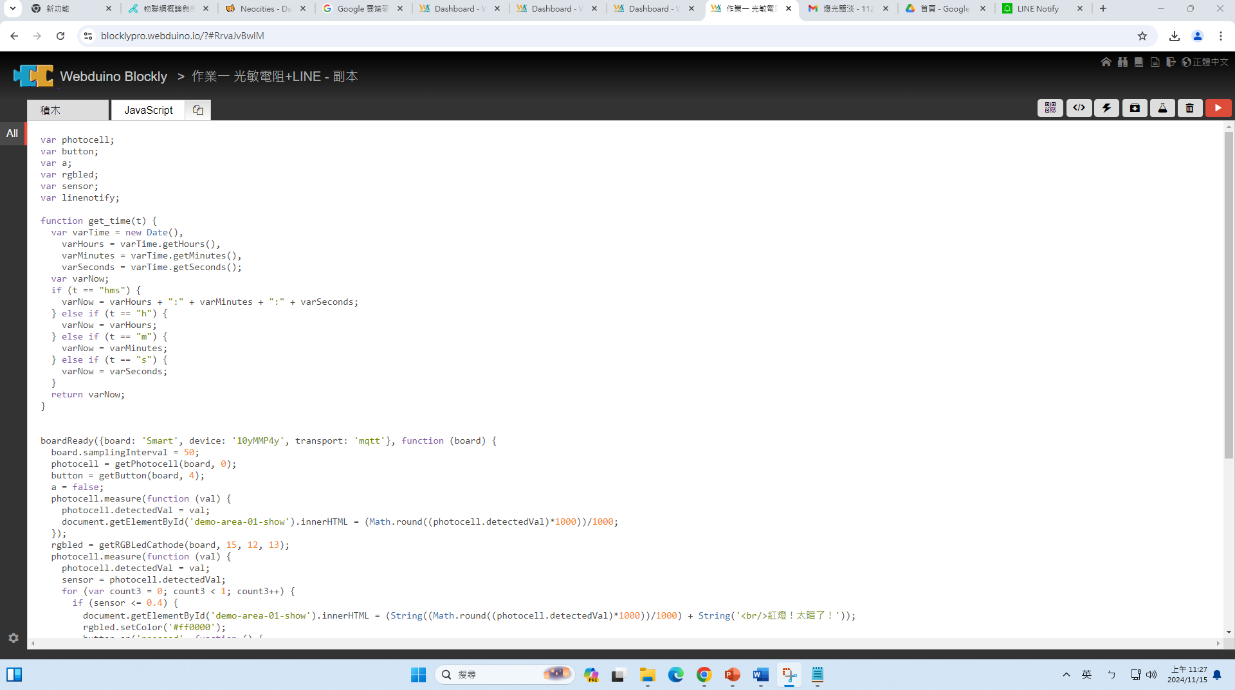Screen dimensions: 1235x690
Task: Open settings gear at bottom left
Action: pos(13,638)
